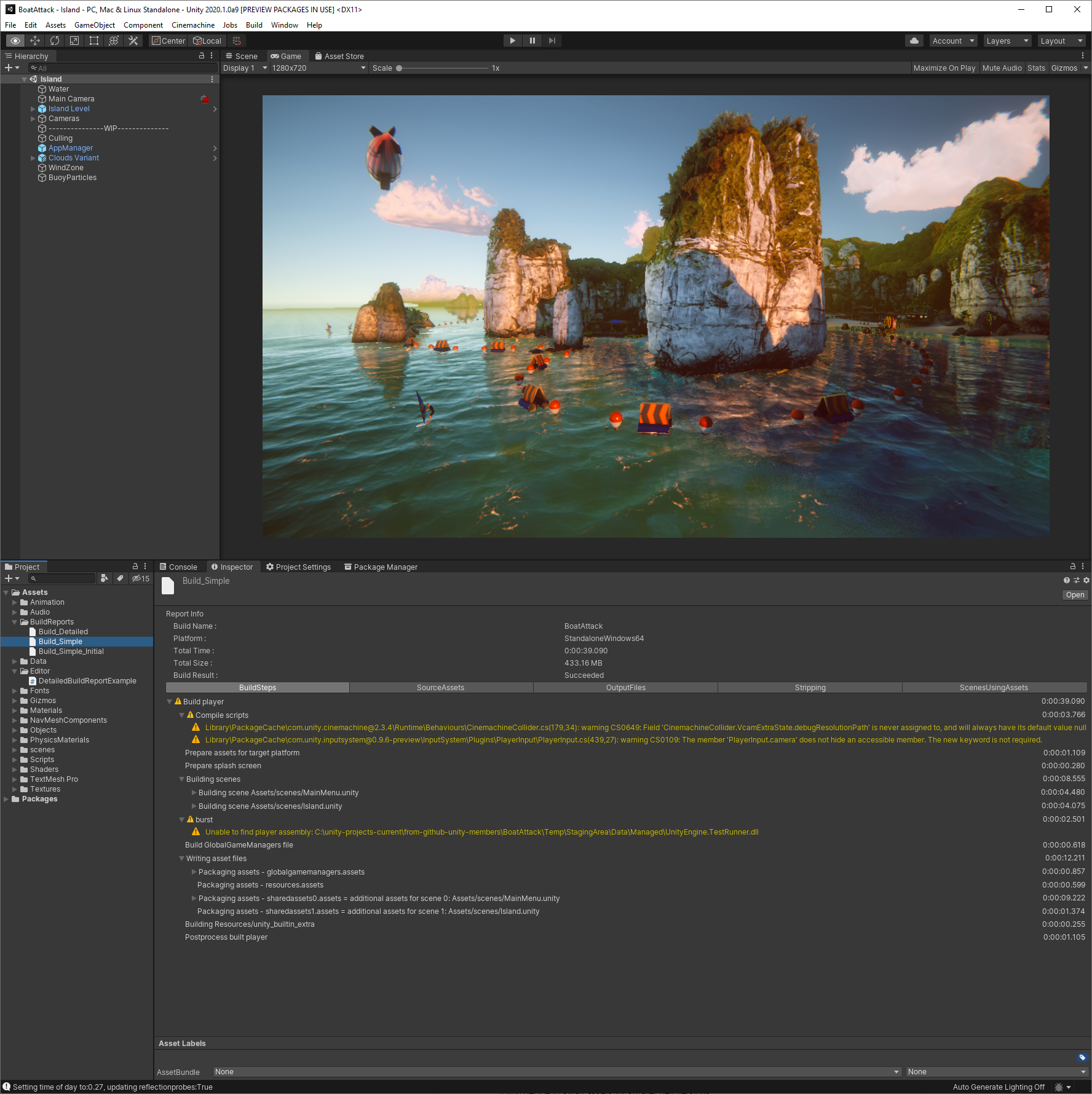Click the Step frame button
Screen dimensions: 1092x1094
tap(552, 41)
